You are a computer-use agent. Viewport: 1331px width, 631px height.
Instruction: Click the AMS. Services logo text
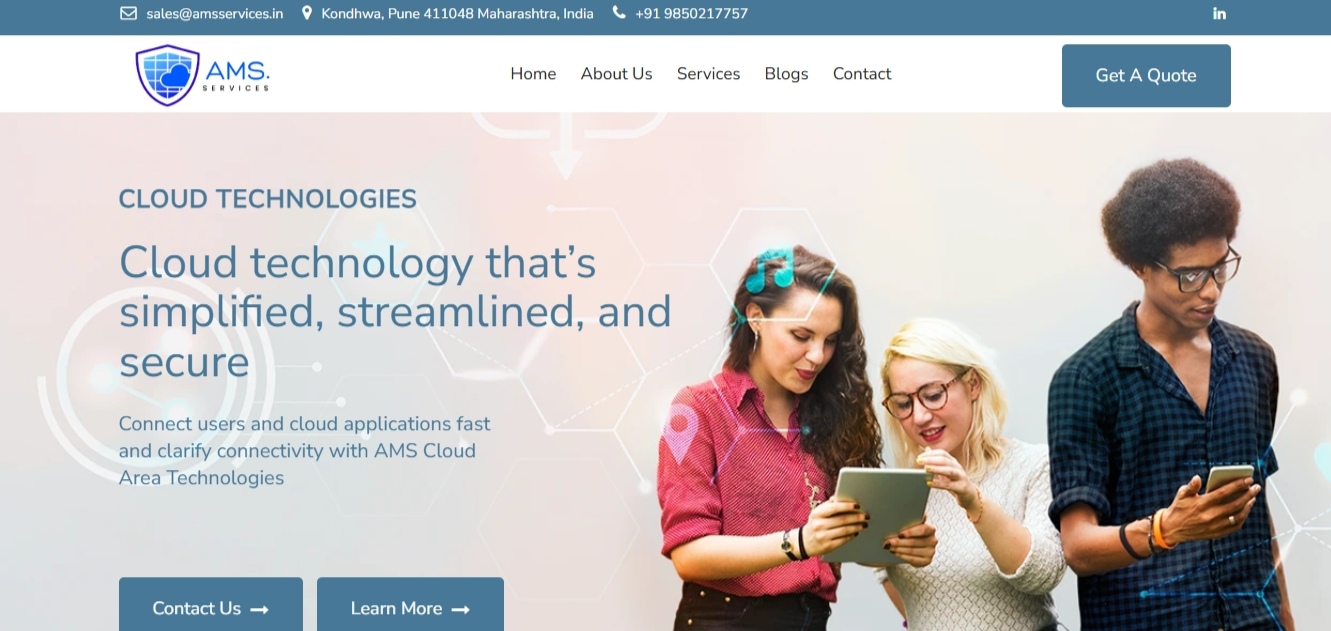(x=237, y=75)
